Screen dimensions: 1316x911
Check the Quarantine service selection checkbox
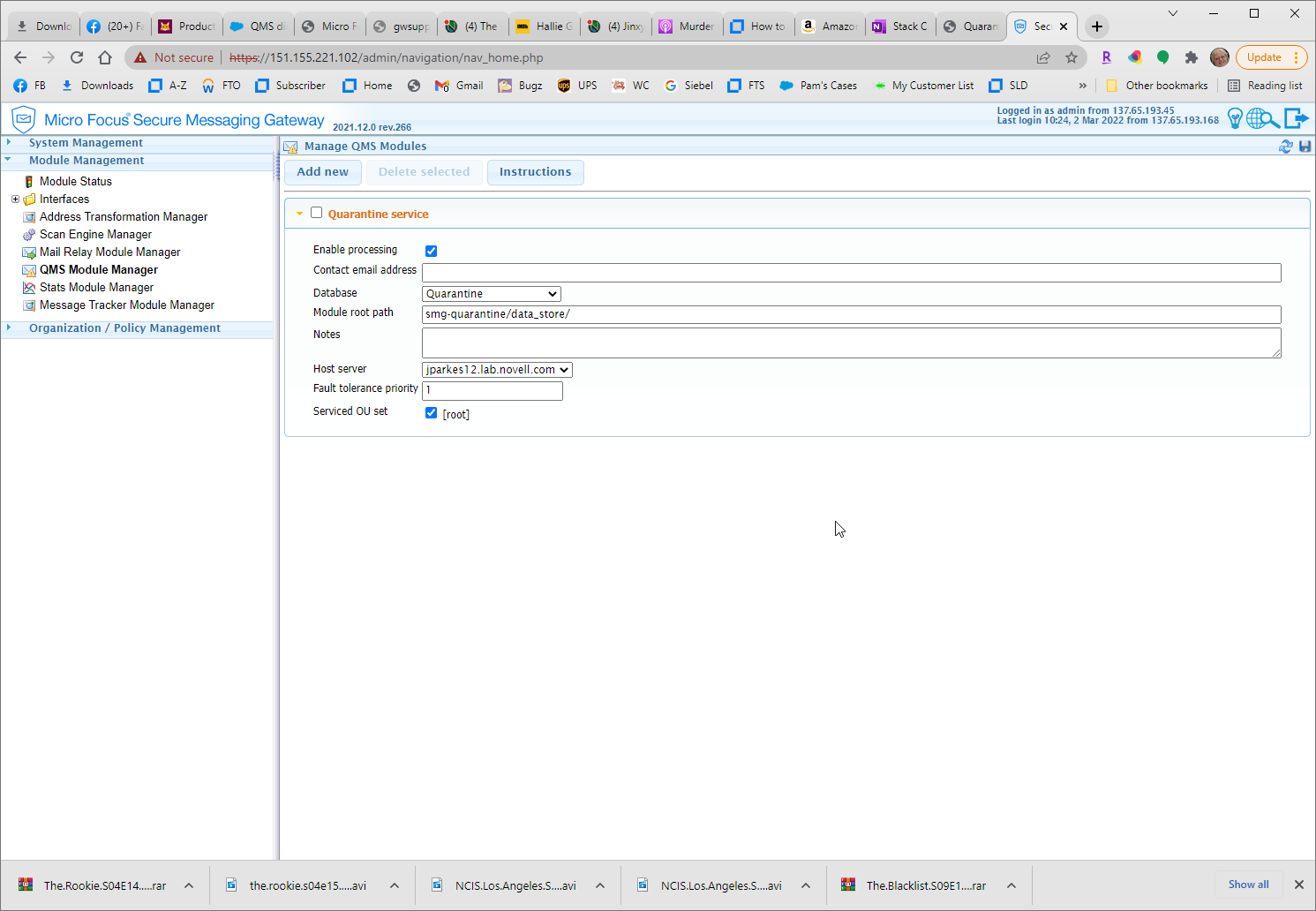(x=317, y=212)
